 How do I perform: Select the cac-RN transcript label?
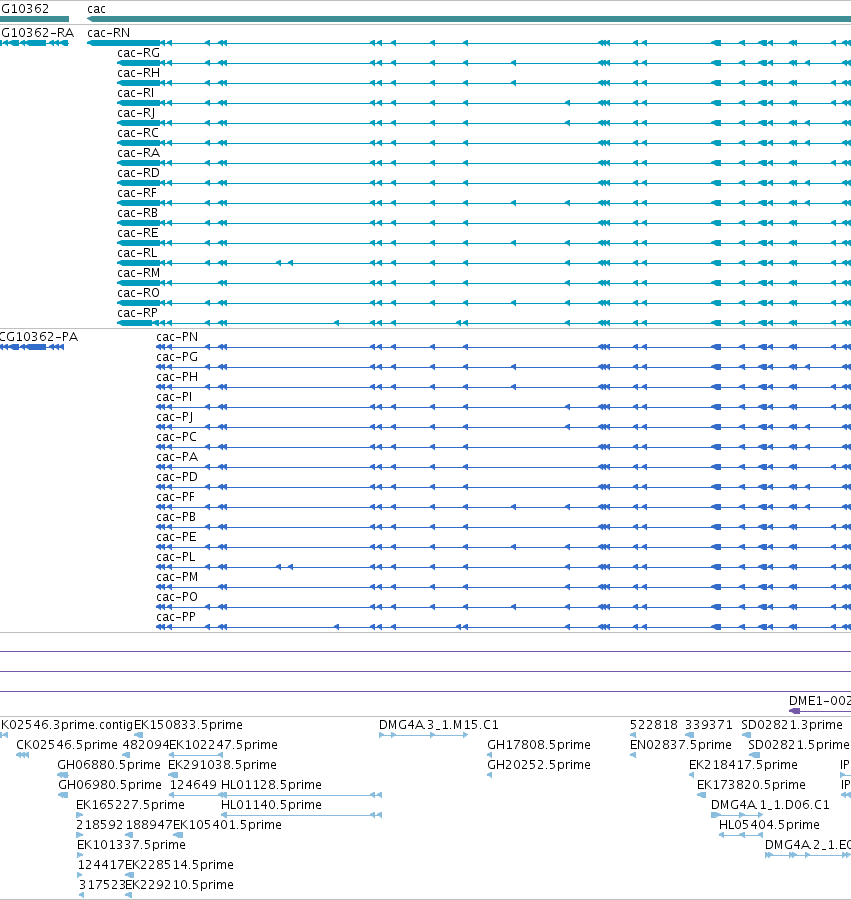108,33
